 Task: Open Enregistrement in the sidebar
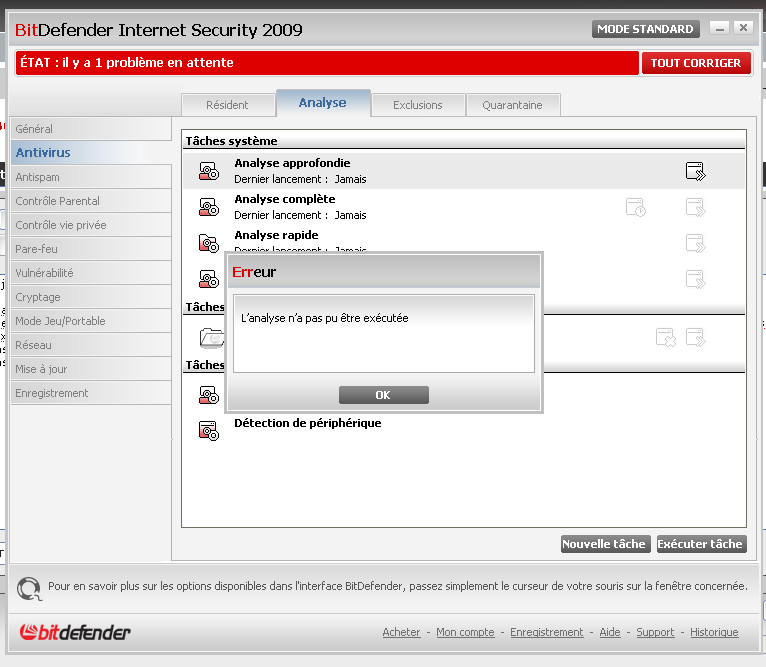pos(91,392)
